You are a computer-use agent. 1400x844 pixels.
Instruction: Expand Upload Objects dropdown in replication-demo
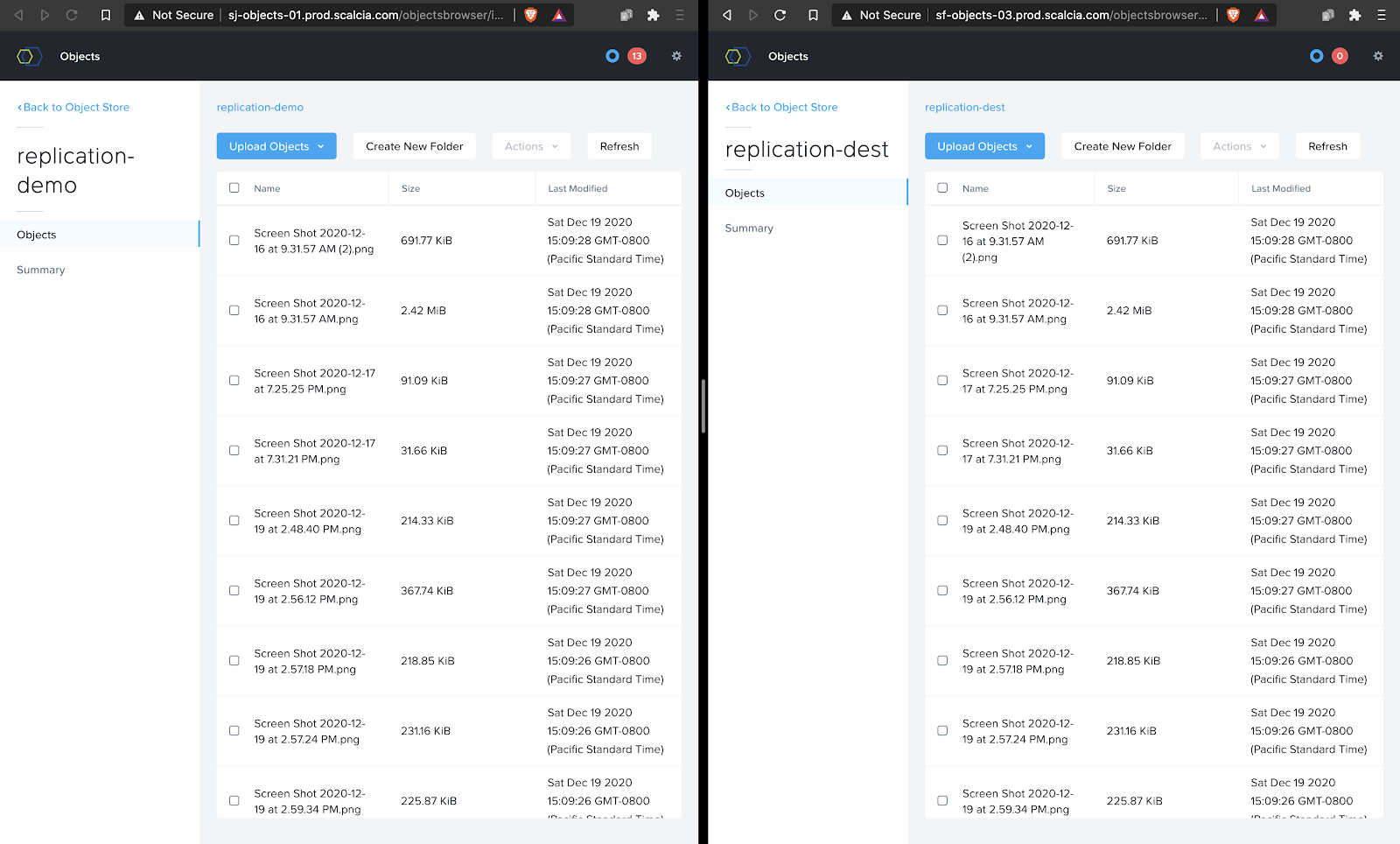276,146
